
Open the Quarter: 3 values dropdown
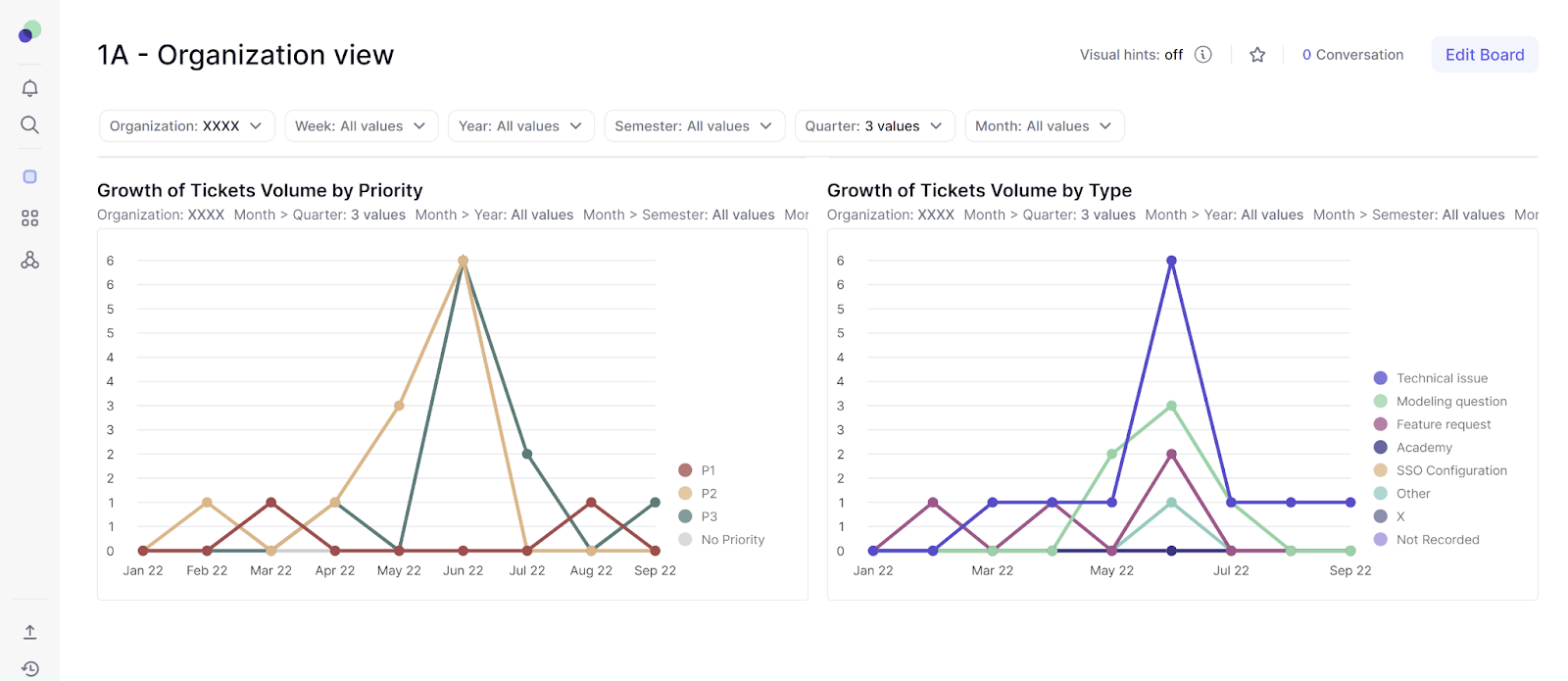(x=873, y=126)
